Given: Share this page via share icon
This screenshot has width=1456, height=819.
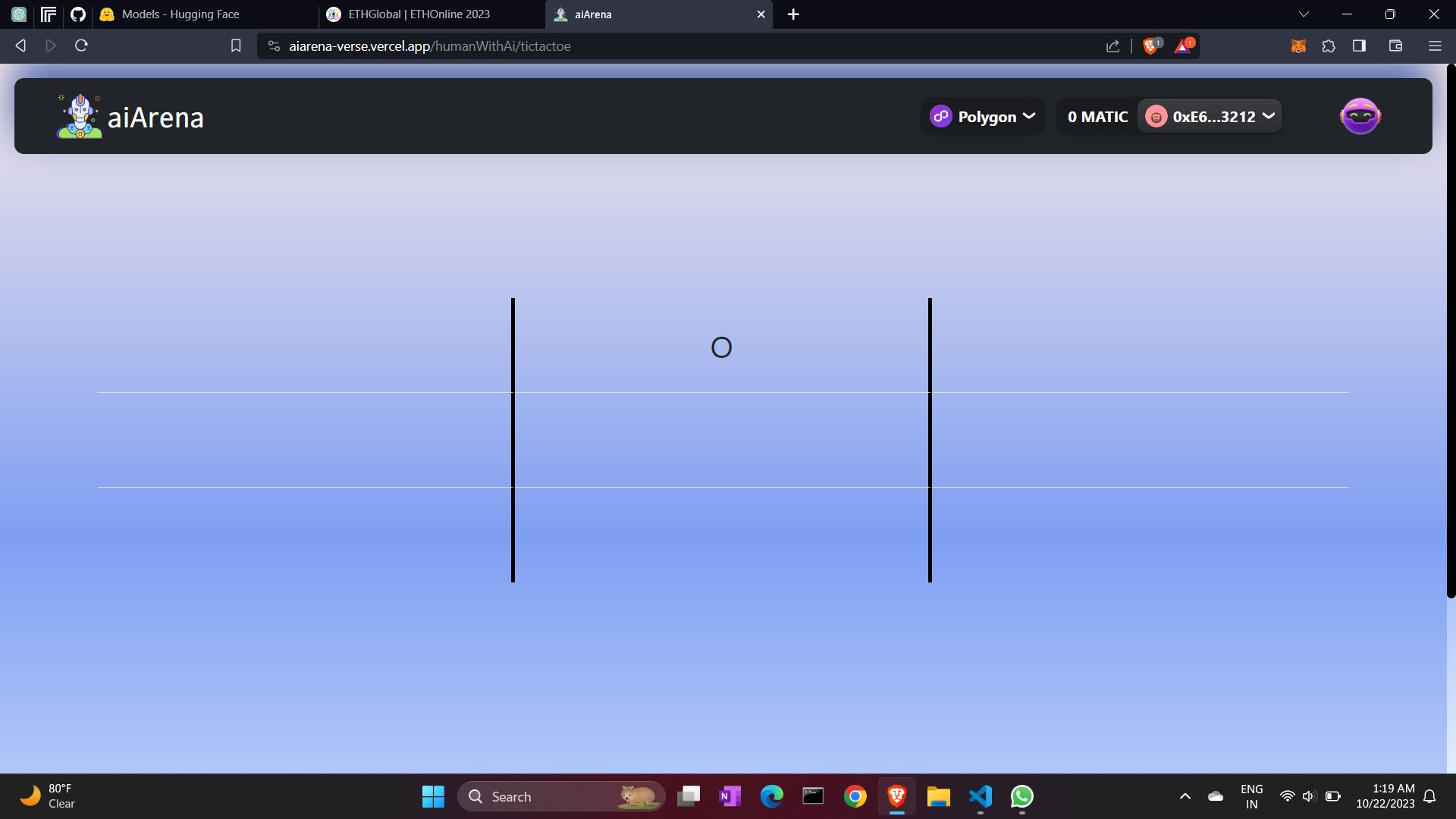Looking at the screenshot, I should [x=1112, y=46].
